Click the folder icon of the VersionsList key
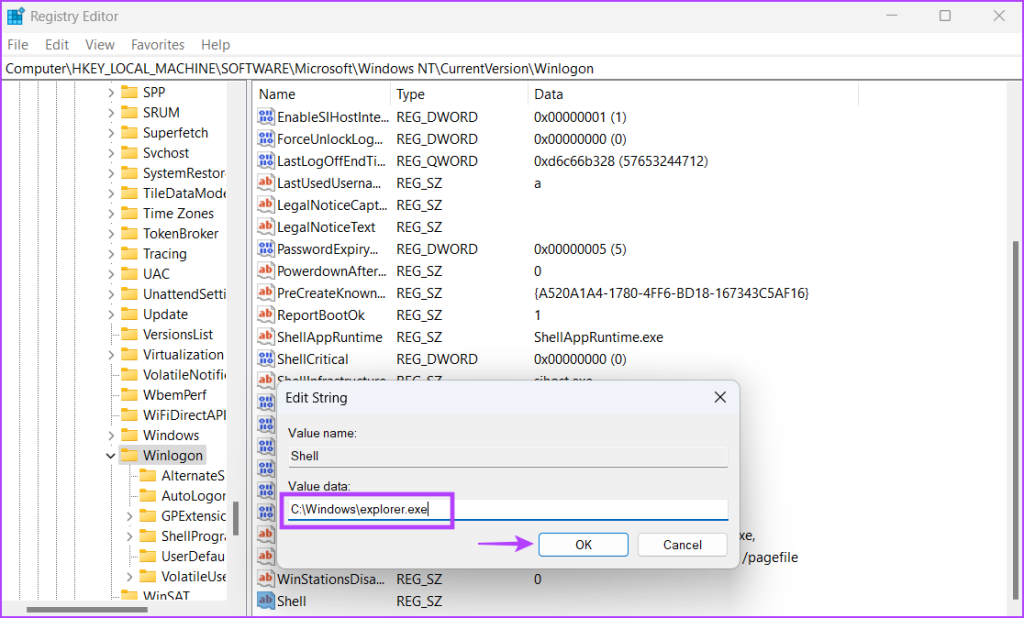 click(130, 334)
